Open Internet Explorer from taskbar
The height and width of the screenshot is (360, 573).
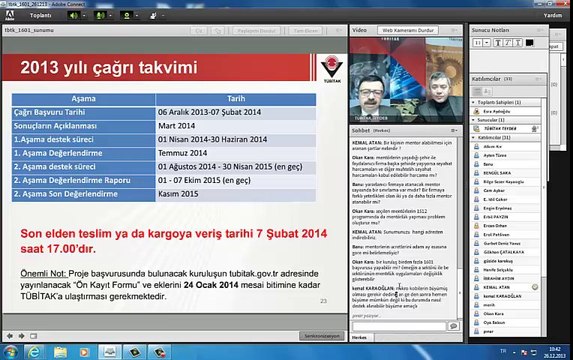[x=34, y=352]
